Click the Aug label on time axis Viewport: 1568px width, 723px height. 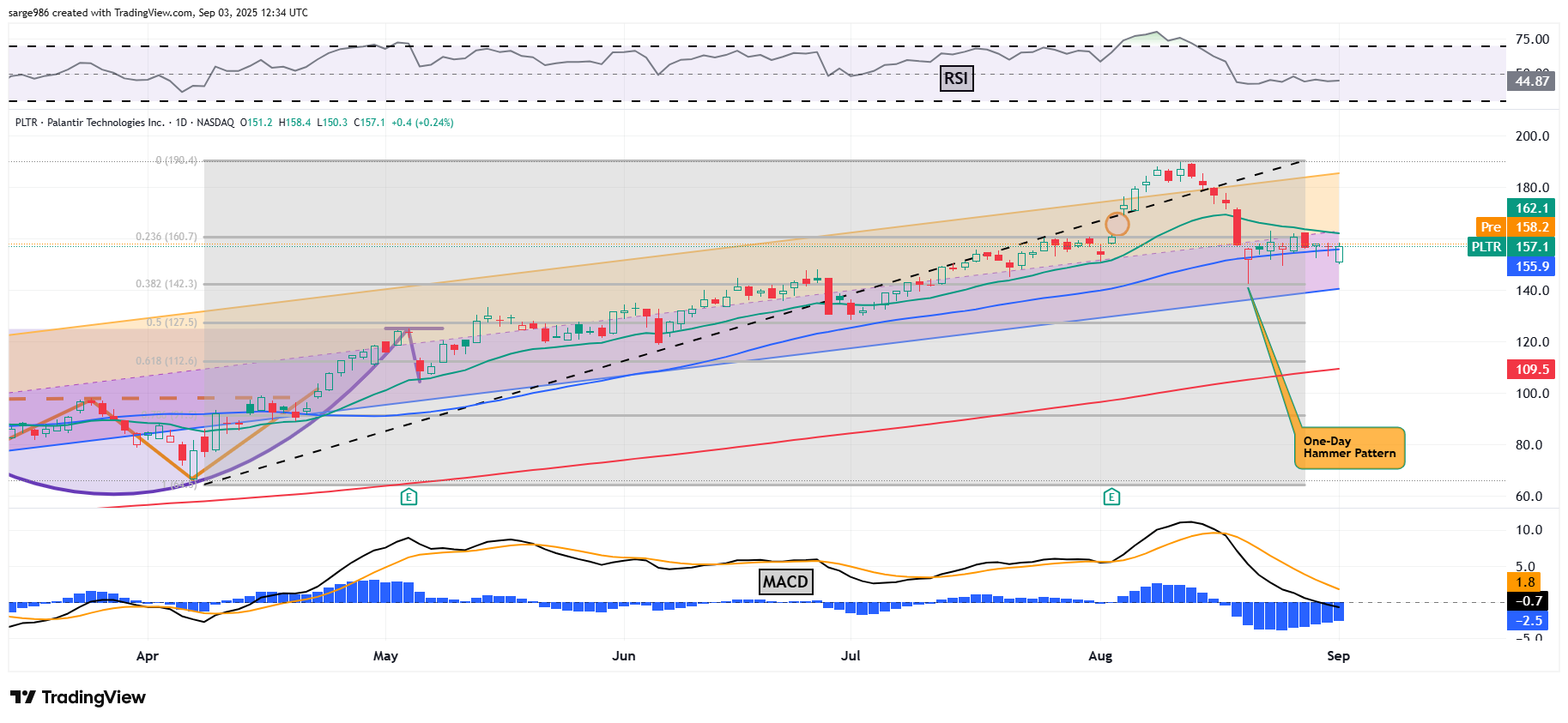(x=1100, y=656)
